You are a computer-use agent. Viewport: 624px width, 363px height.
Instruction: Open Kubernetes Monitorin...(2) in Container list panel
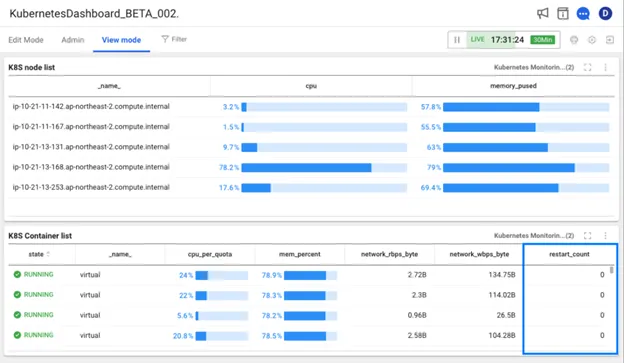(534, 236)
